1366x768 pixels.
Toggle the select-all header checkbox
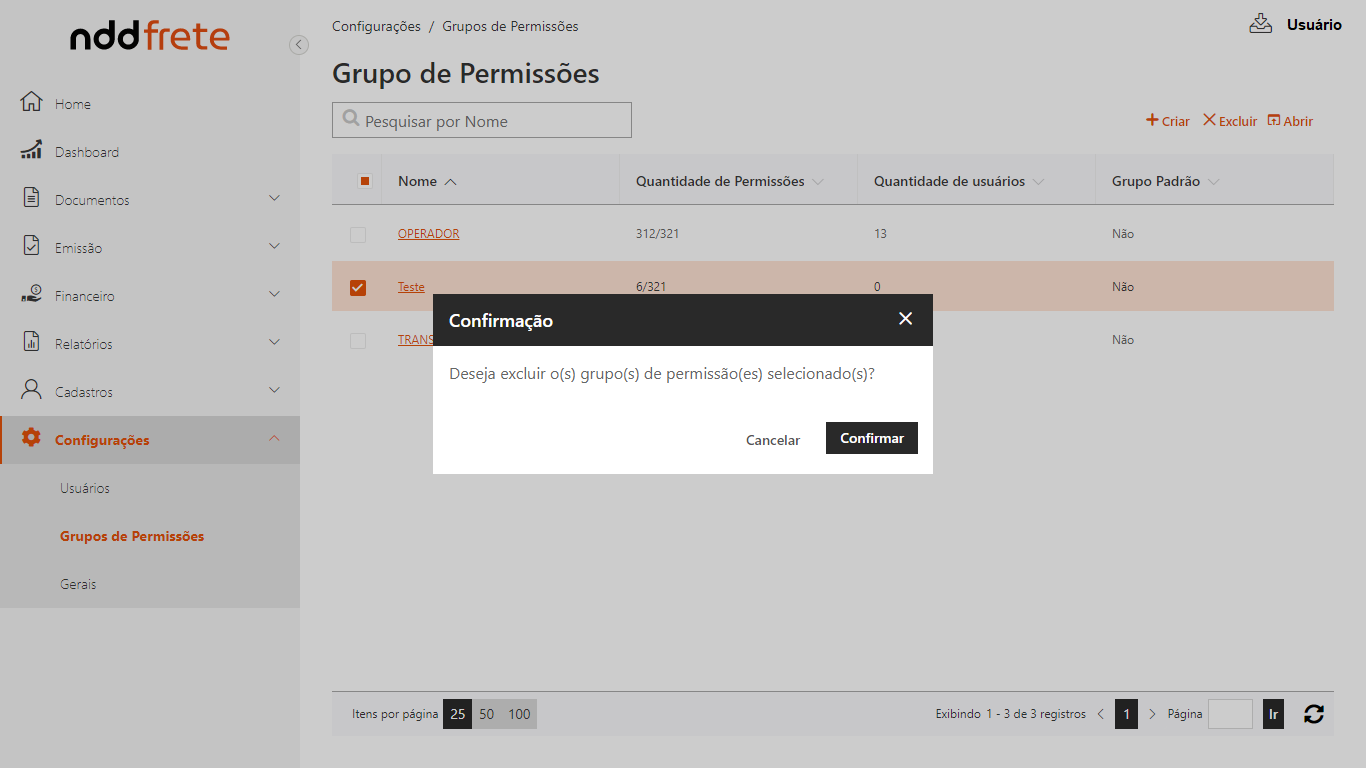[364, 181]
